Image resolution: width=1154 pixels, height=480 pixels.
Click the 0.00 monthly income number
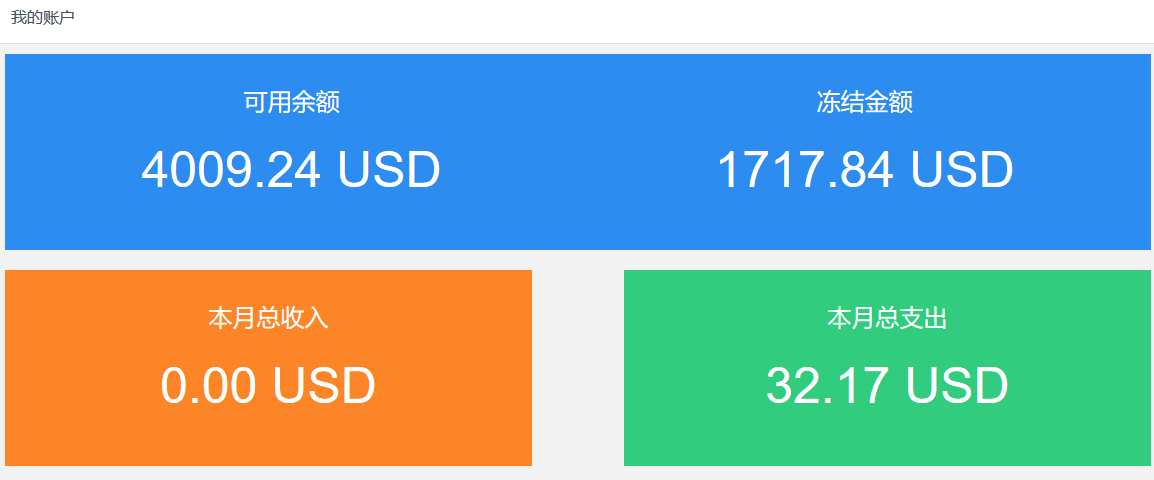click(x=208, y=385)
